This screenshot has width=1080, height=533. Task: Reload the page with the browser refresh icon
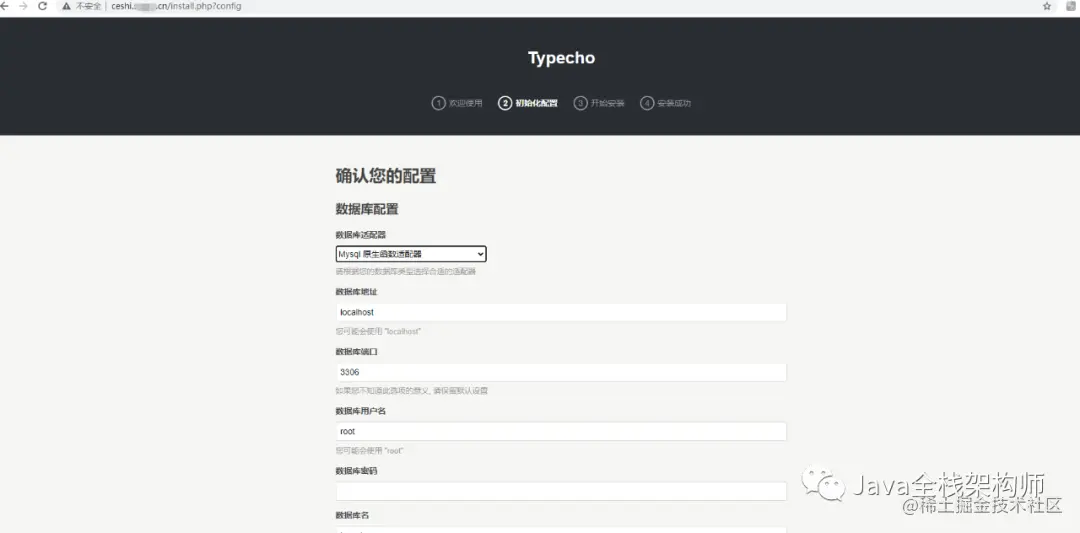pos(43,6)
